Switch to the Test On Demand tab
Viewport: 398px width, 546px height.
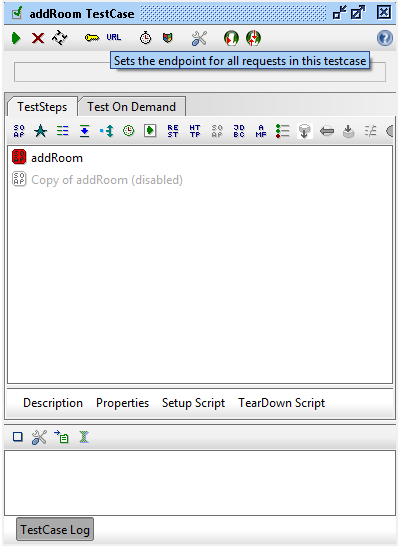tap(132, 107)
